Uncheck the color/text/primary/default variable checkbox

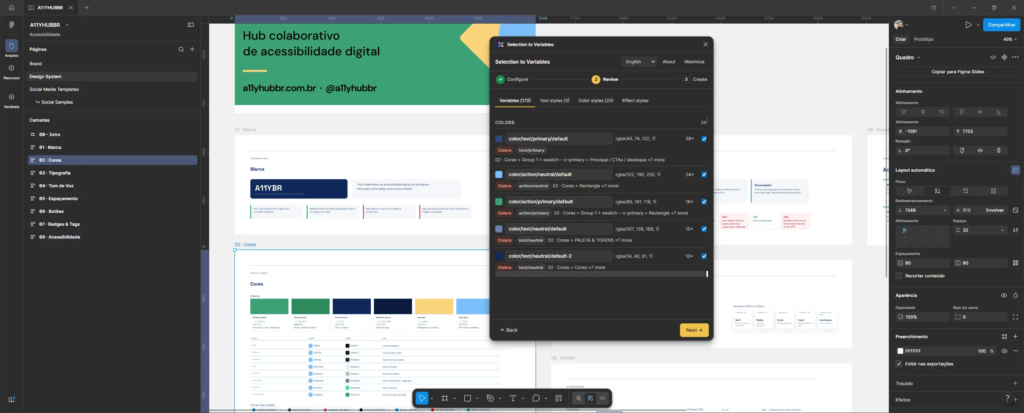pyautogui.click(x=704, y=139)
